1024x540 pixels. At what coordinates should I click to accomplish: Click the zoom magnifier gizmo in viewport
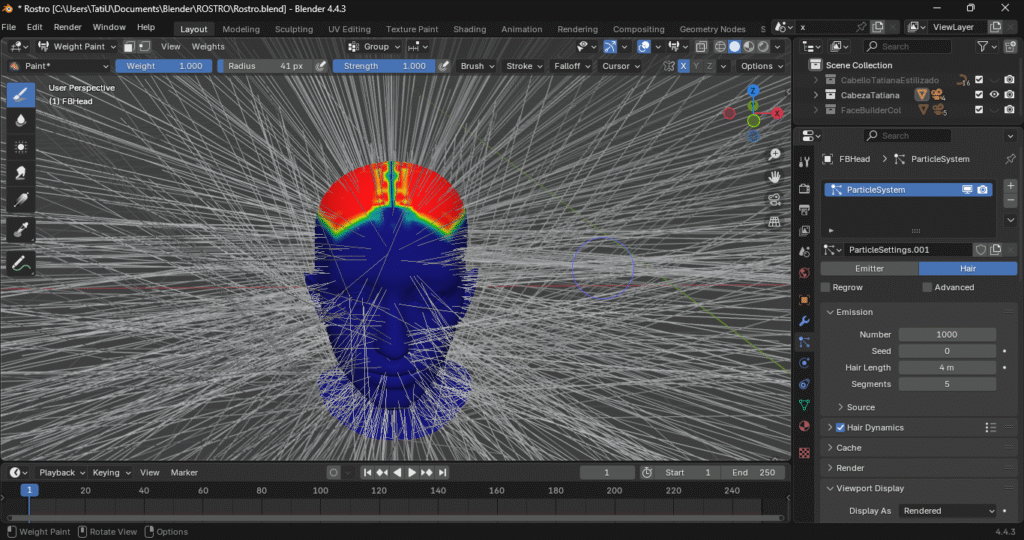(775, 154)
